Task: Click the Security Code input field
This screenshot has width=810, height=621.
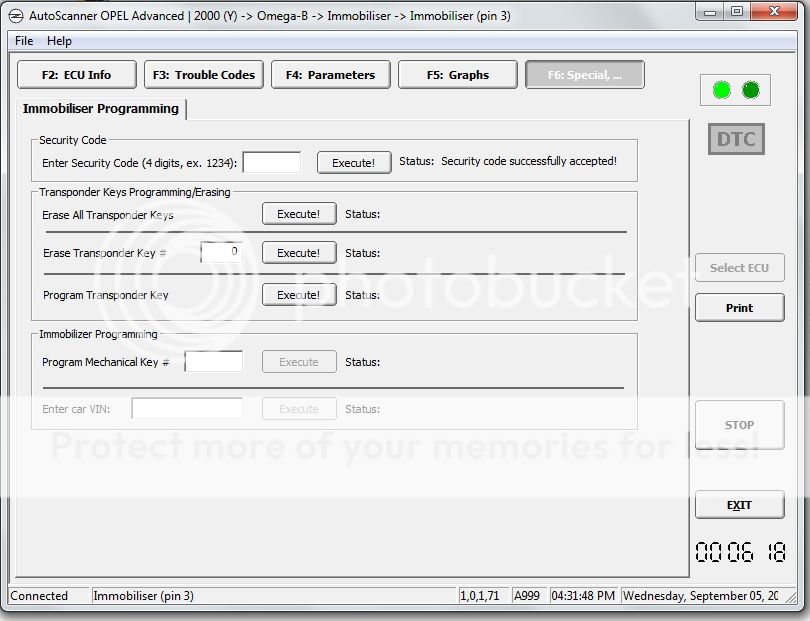Action: (x=272, y=162)
